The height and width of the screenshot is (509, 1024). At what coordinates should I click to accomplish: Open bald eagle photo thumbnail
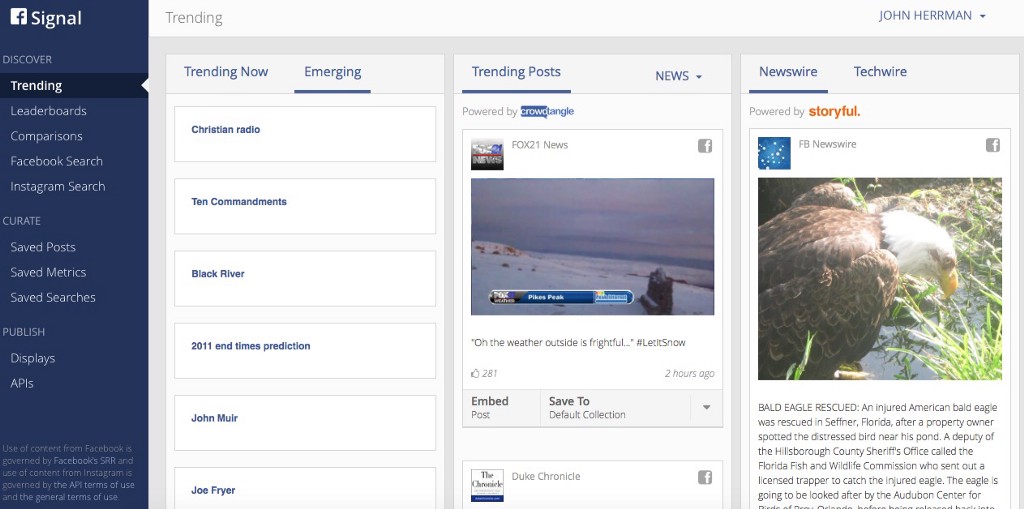click(880, 279)
